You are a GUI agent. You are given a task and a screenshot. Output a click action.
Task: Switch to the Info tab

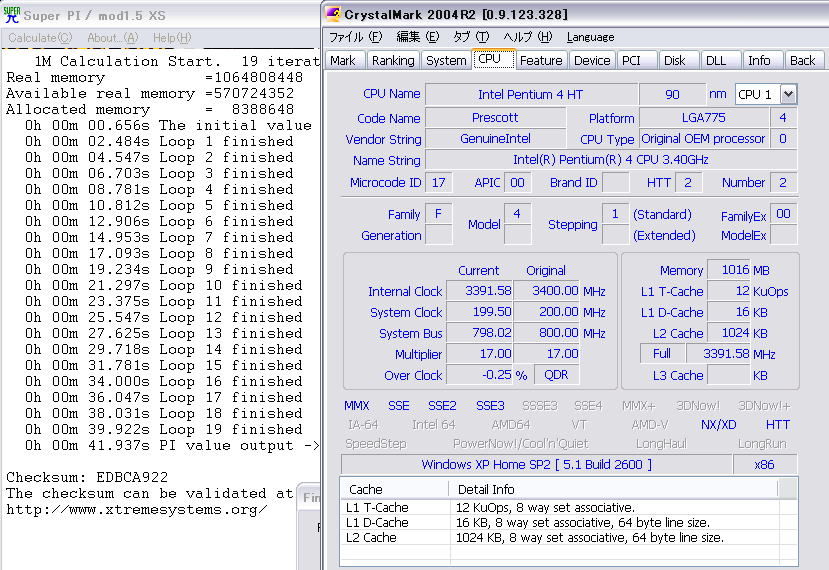tap(763, 60)
